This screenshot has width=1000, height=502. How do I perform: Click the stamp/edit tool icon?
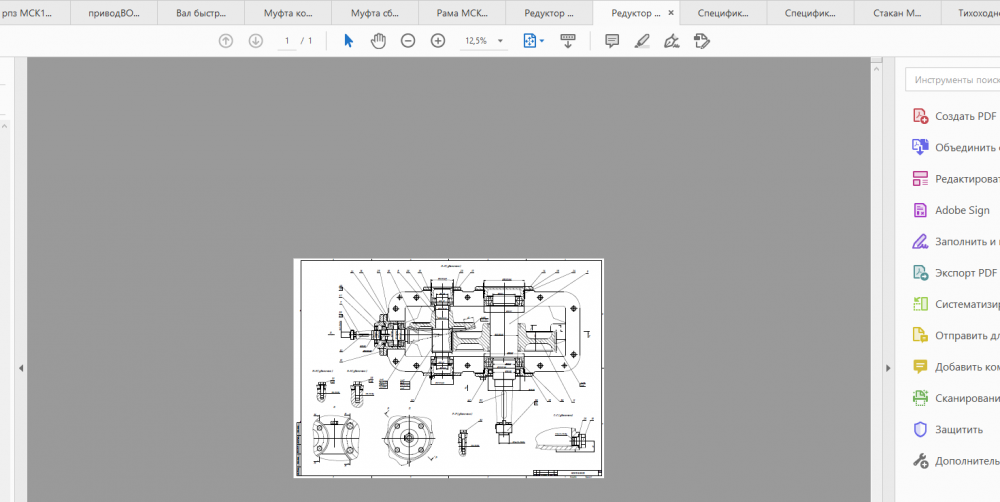click(x=702, y=41)
